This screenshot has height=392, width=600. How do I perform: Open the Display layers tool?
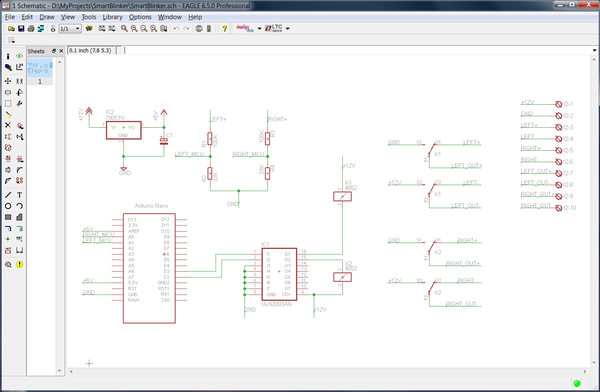pos(8,67)
